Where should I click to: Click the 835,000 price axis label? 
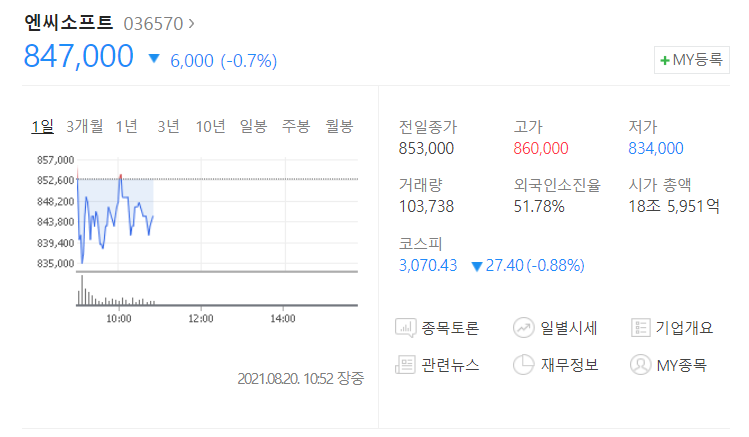(55, 264)
